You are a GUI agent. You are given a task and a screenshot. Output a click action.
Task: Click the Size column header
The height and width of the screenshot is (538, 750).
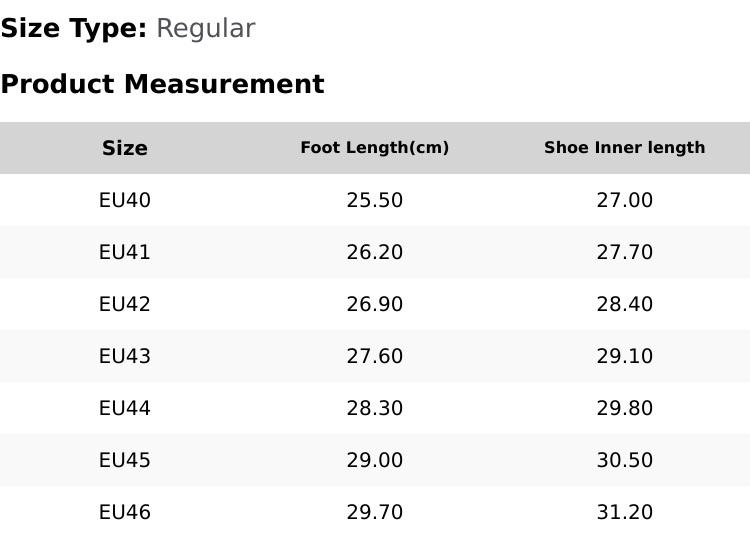tap(125, 148)
